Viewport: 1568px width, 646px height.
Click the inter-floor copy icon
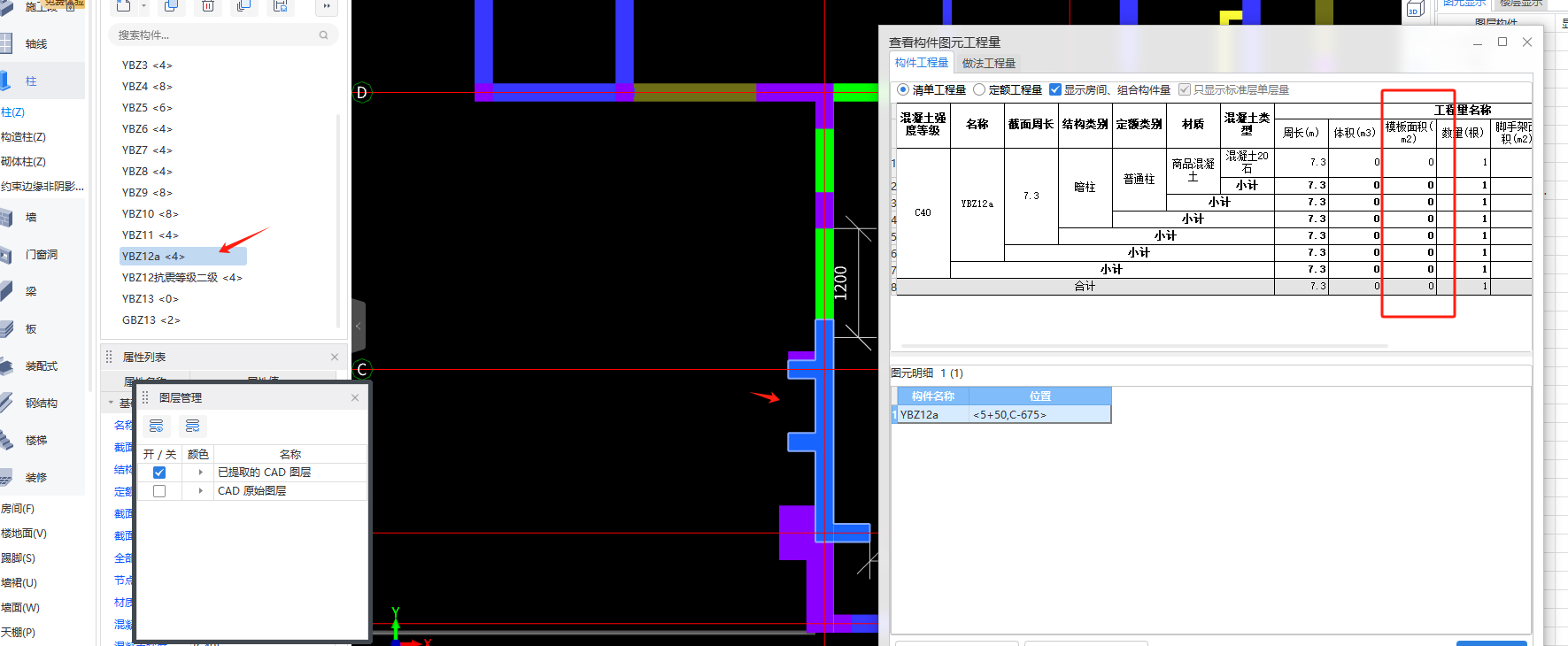tap(244, 5)
